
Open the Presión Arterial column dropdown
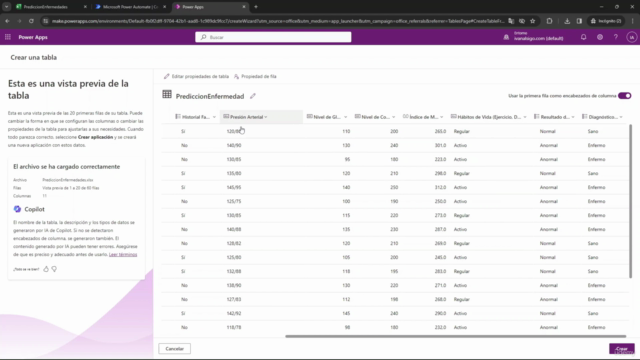tap(266, 117)
